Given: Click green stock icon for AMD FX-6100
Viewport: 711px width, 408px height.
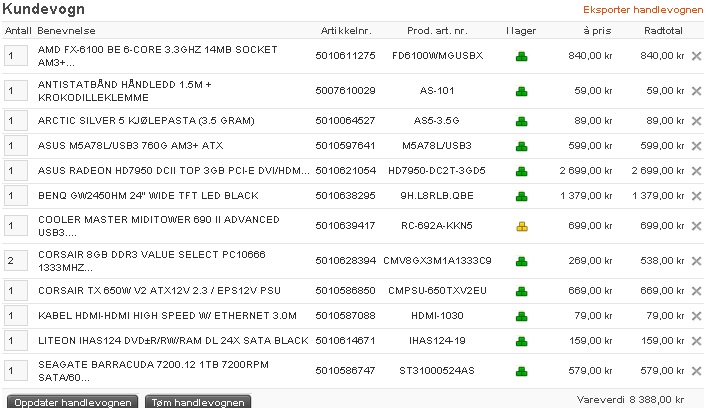Looking at the screenshot, I should [x=521, y=56].
